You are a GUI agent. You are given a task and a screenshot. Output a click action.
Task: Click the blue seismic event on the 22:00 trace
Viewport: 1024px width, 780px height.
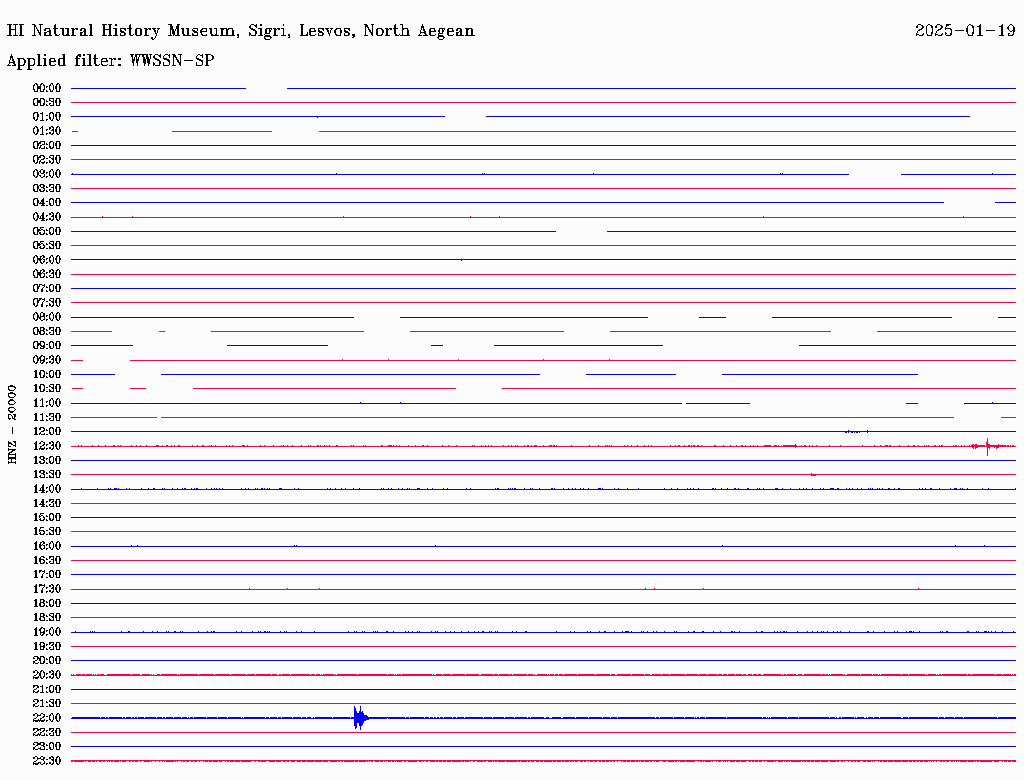click(360, 718)
